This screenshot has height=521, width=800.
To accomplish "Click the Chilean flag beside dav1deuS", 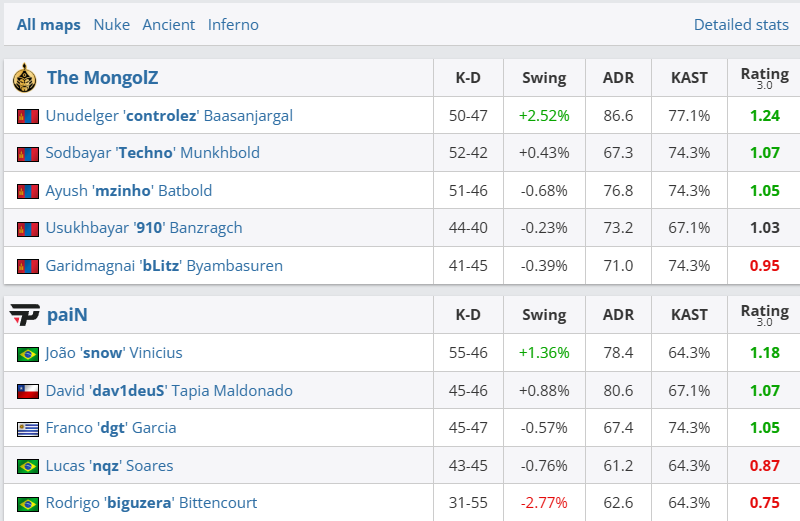I will click(27, 391).
